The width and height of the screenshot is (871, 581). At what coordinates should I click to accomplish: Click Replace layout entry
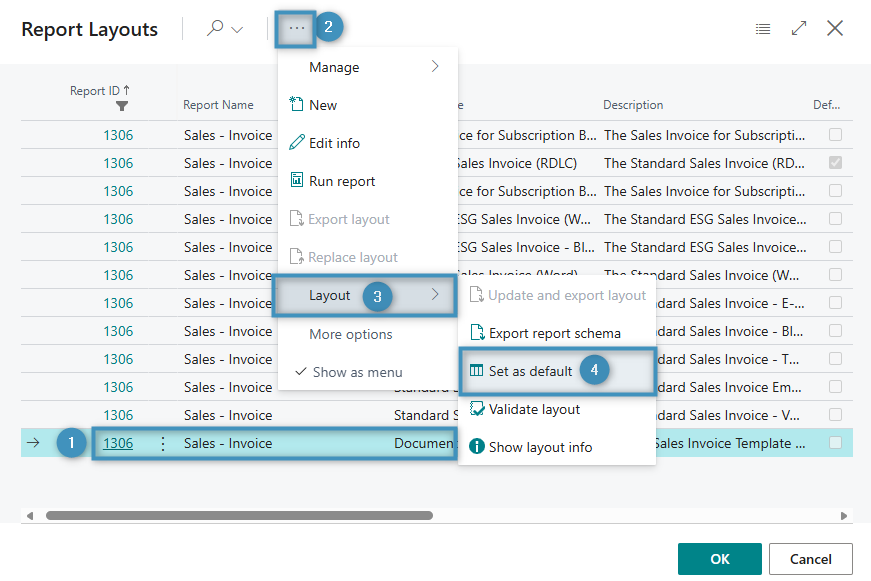pos(367,257)
